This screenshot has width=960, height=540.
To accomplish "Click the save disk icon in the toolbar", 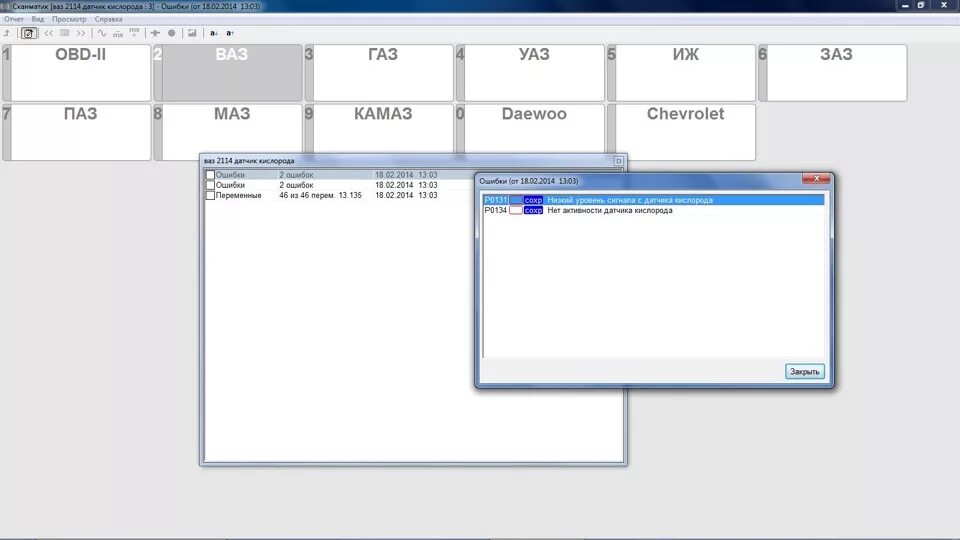I will click(x=192, y=33).
